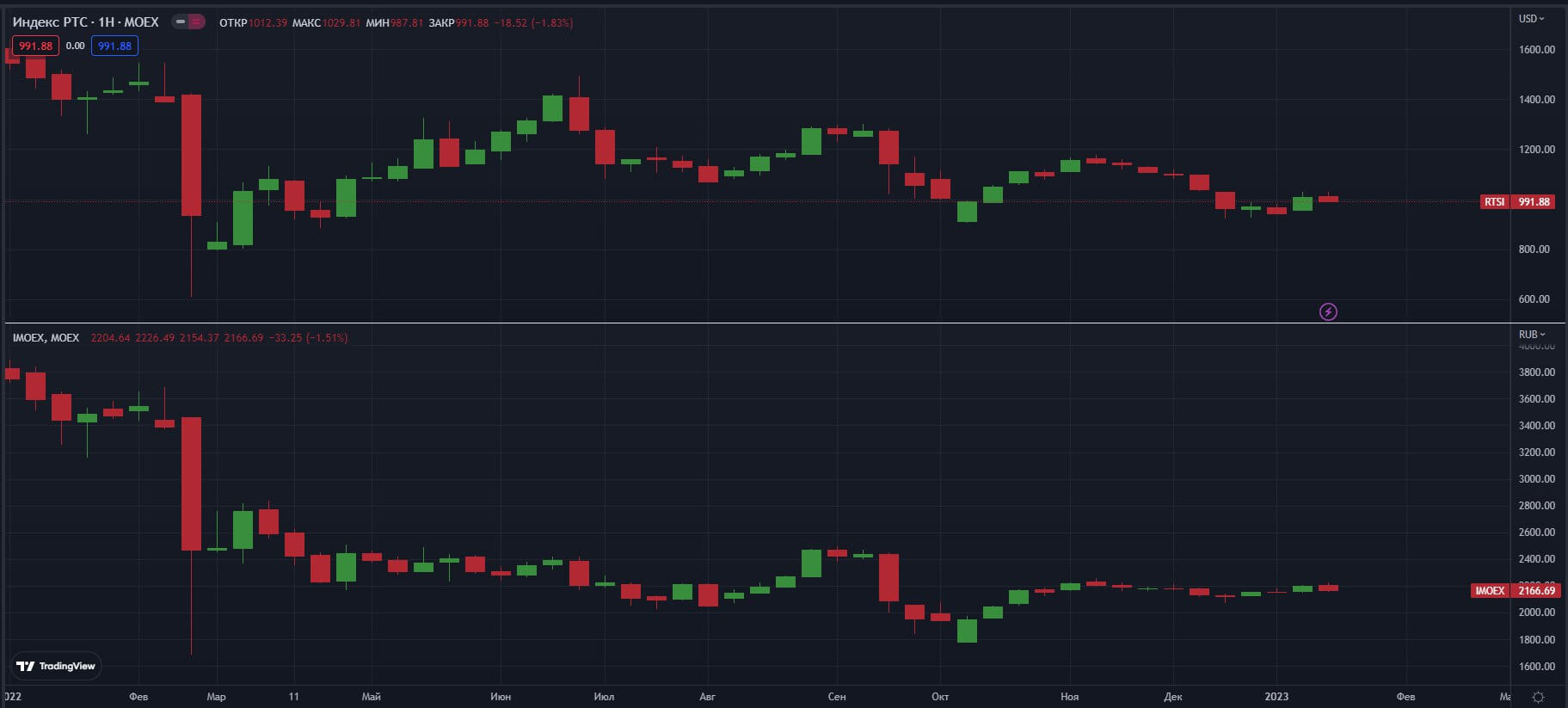The image size is (1568, 708).
Task: Click the RTSI price axis label
Action: click(x=1494, y=201)
